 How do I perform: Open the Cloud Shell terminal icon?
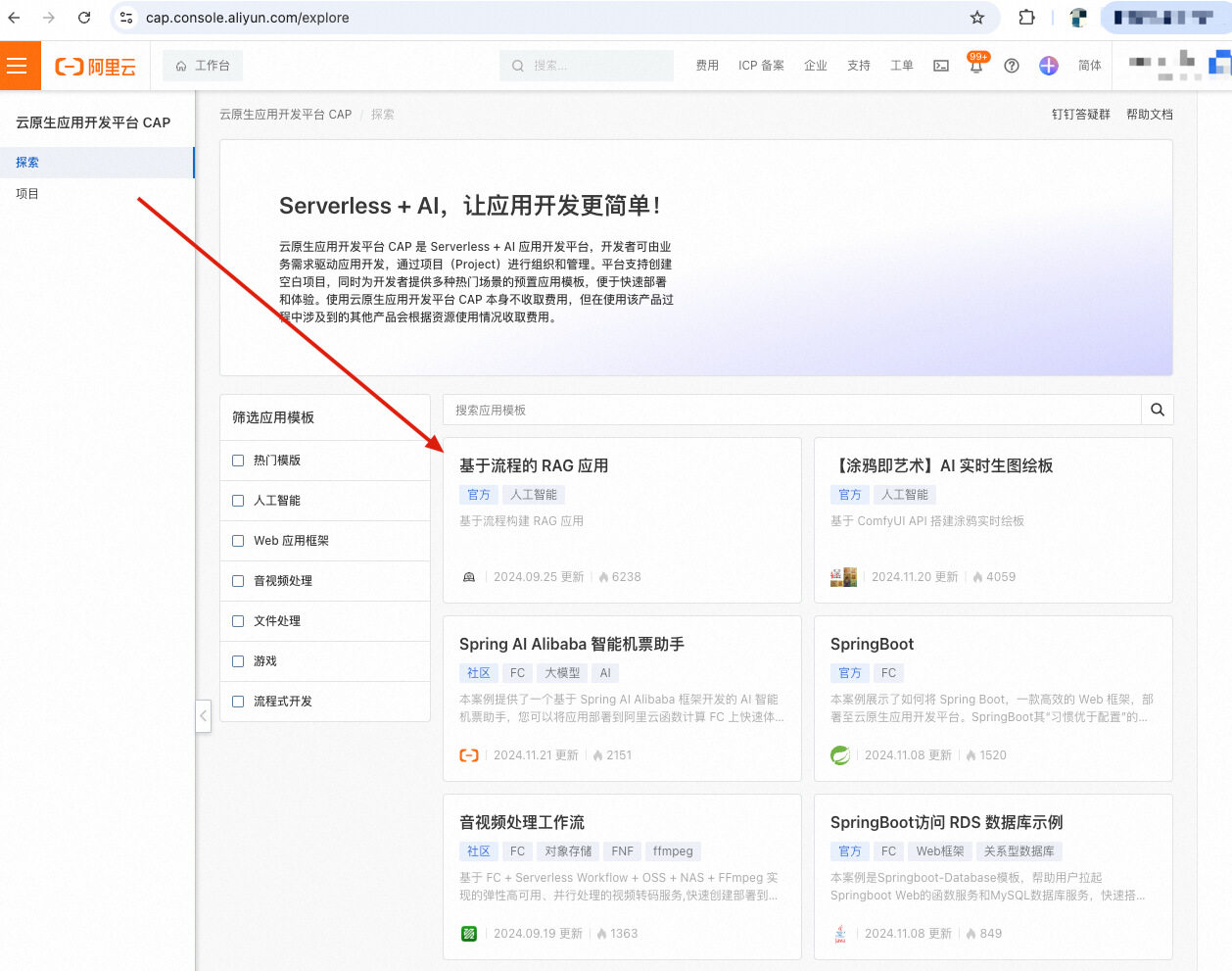tap(941, 66)
